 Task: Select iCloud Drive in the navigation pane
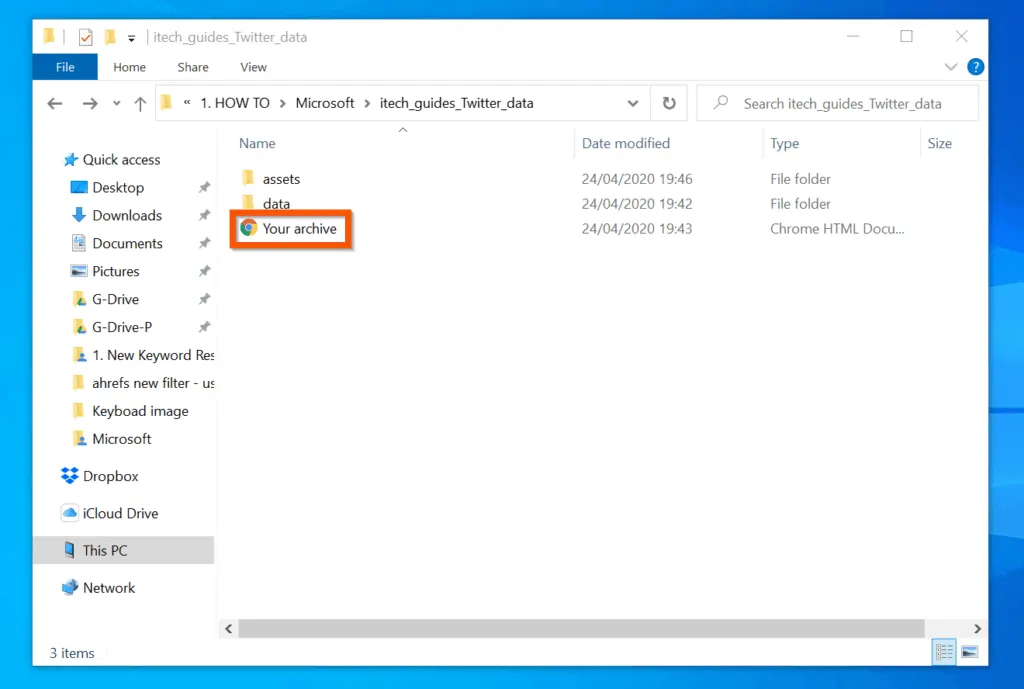(120, 514)
